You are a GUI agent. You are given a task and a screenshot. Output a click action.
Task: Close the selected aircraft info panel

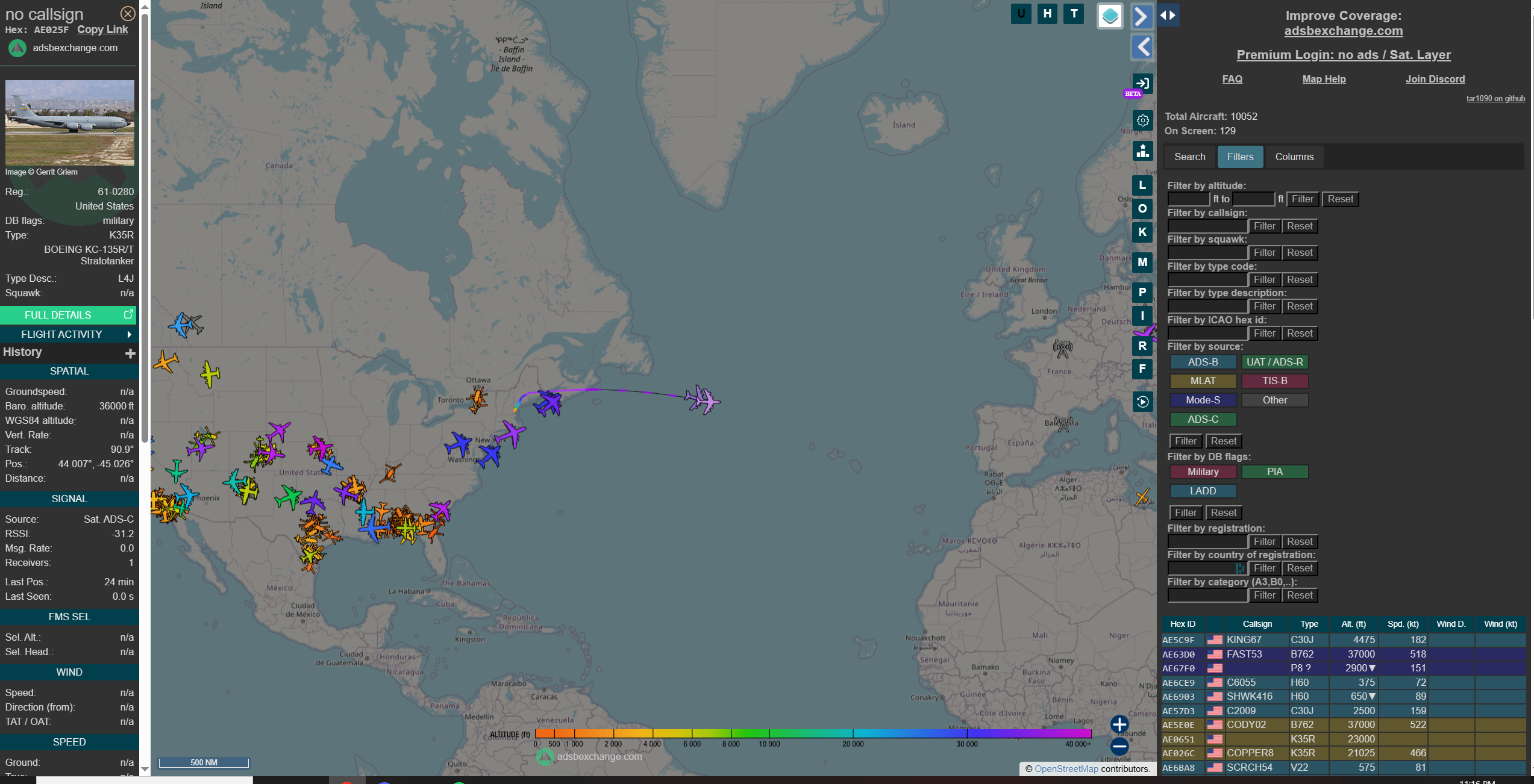pyautogui.click(x=128, y=13)
